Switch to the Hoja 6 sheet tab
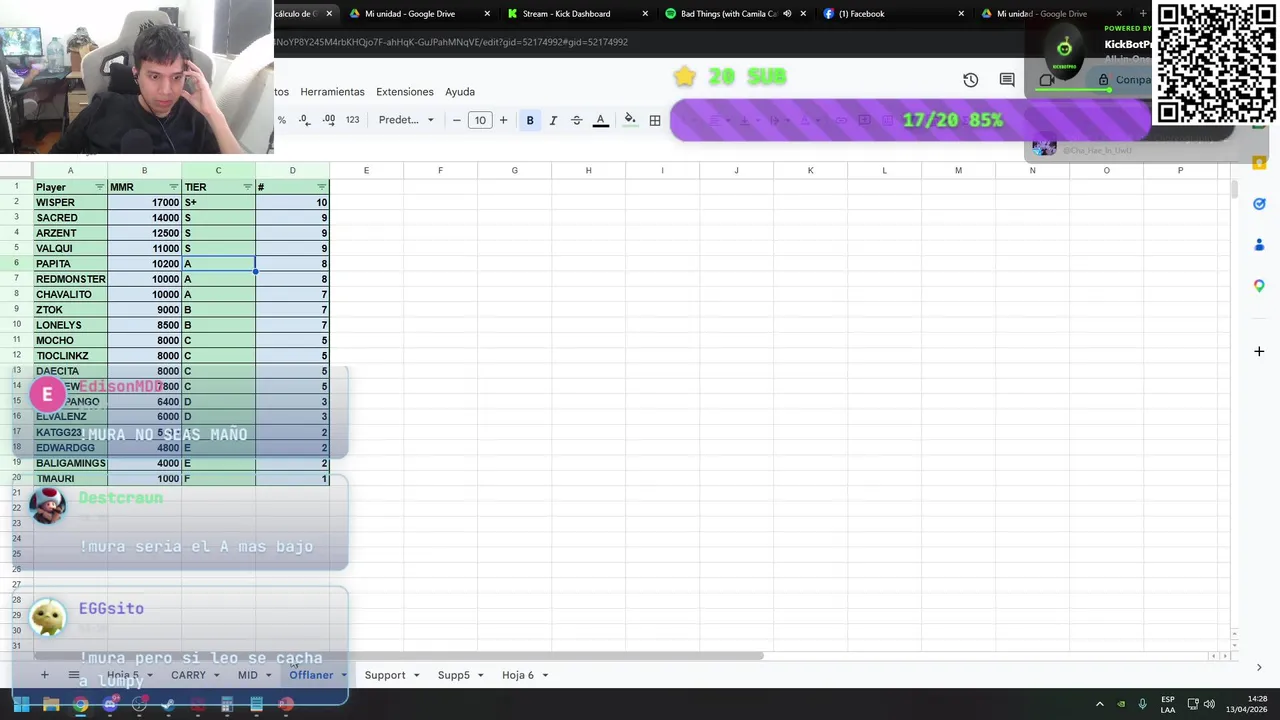The width and height of the screenshot is (1280, 720). (517, 675)
